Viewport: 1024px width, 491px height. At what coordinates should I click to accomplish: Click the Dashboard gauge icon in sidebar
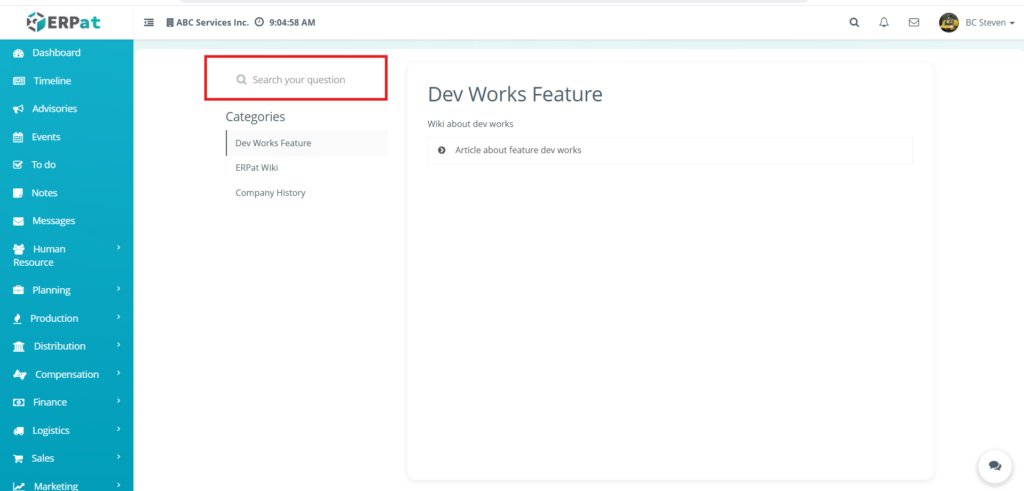pyautogui.click(x=18, y=53)
